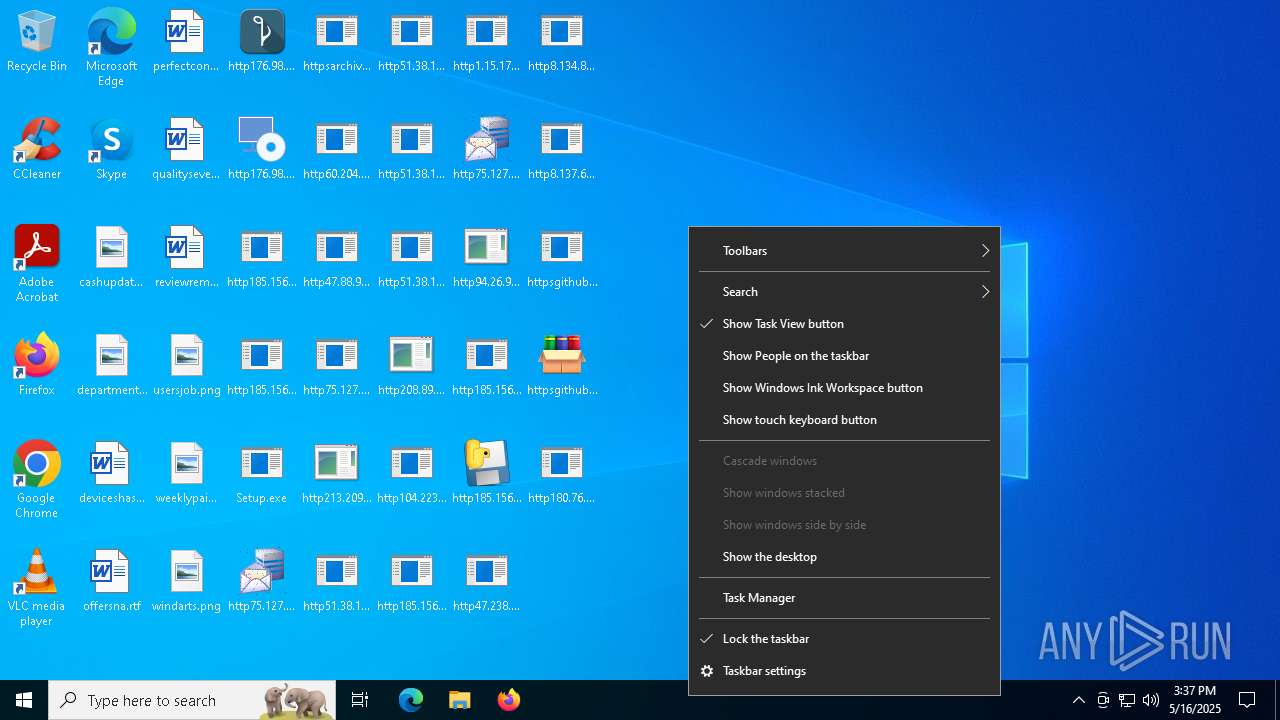Open Task View from the taskbar
1280x720 pixels.
(x=360, y=700)
